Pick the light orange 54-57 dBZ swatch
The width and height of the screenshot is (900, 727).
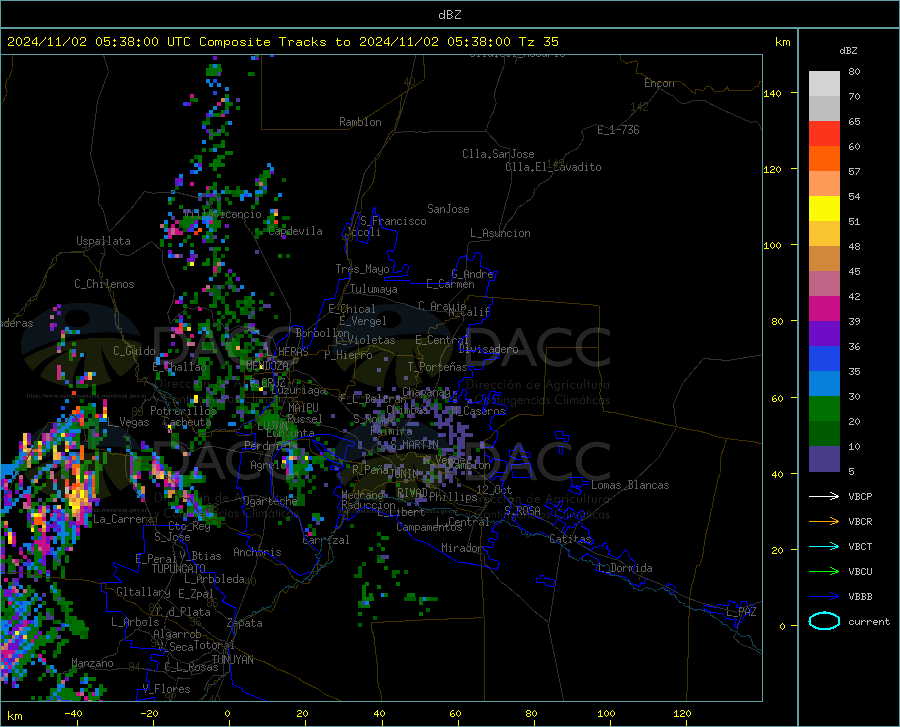[824, 184]
